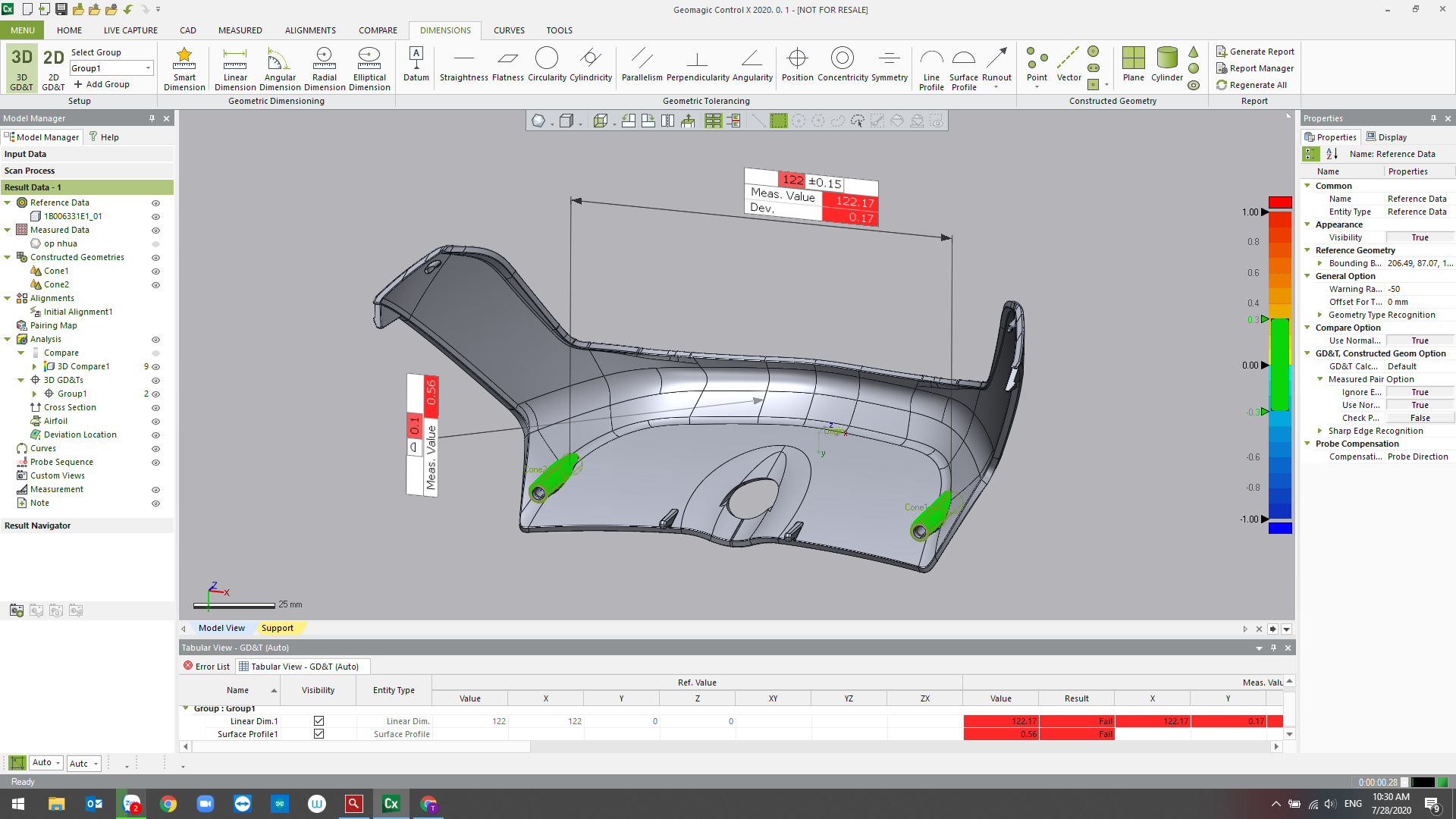Choose the Linear Dimension tool
This screenshot has width=1456, height=819.
(x=235, y=68)
